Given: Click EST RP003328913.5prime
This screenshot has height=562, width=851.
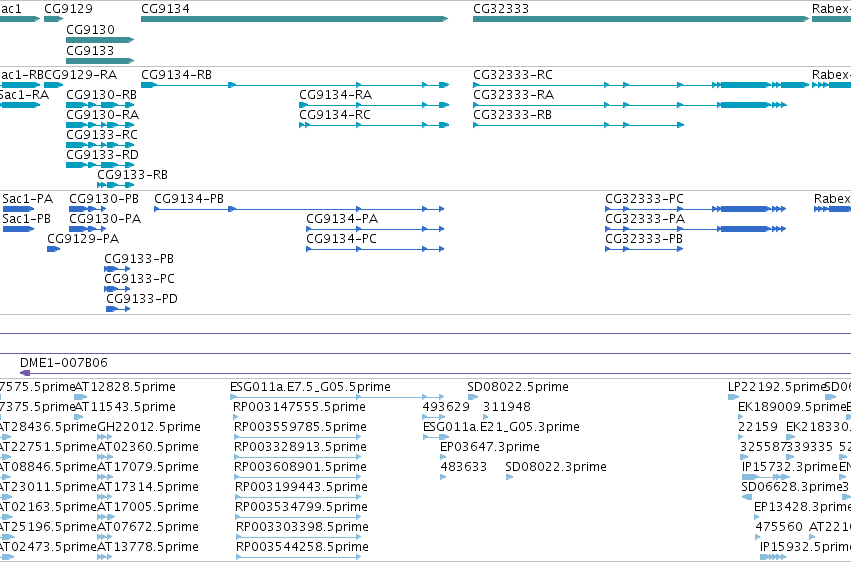Looking at the screenshot, I should point(300,448).
